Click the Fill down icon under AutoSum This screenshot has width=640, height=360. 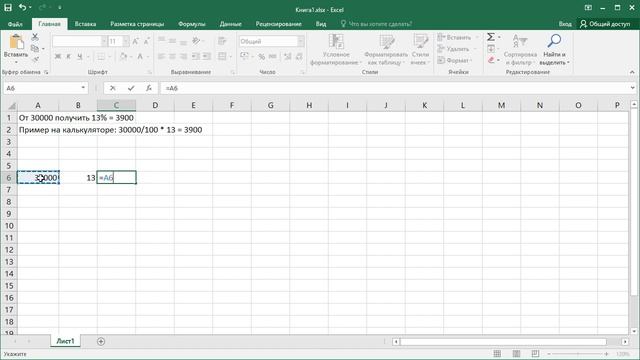click(491, 49)
